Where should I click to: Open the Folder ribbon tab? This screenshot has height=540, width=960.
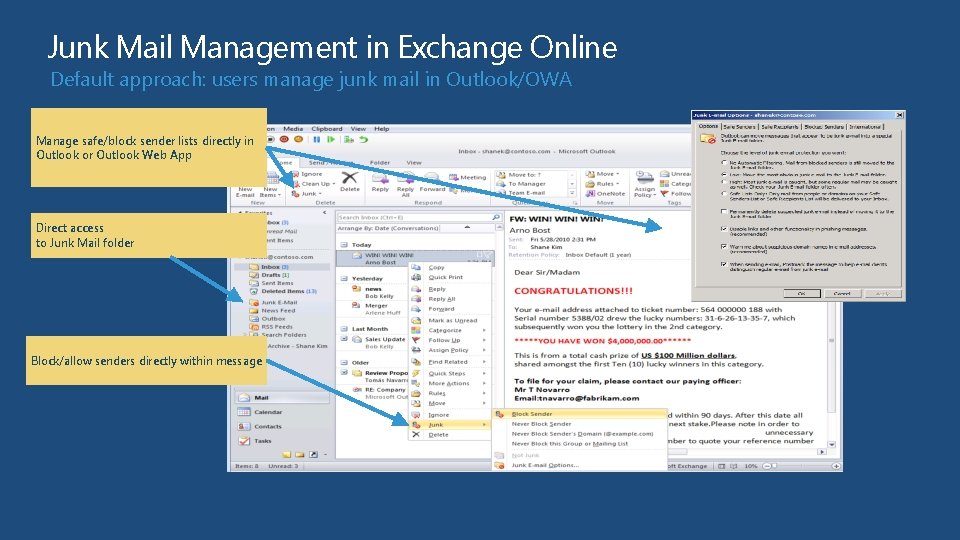pyautogui.click(x=380, y=163)
